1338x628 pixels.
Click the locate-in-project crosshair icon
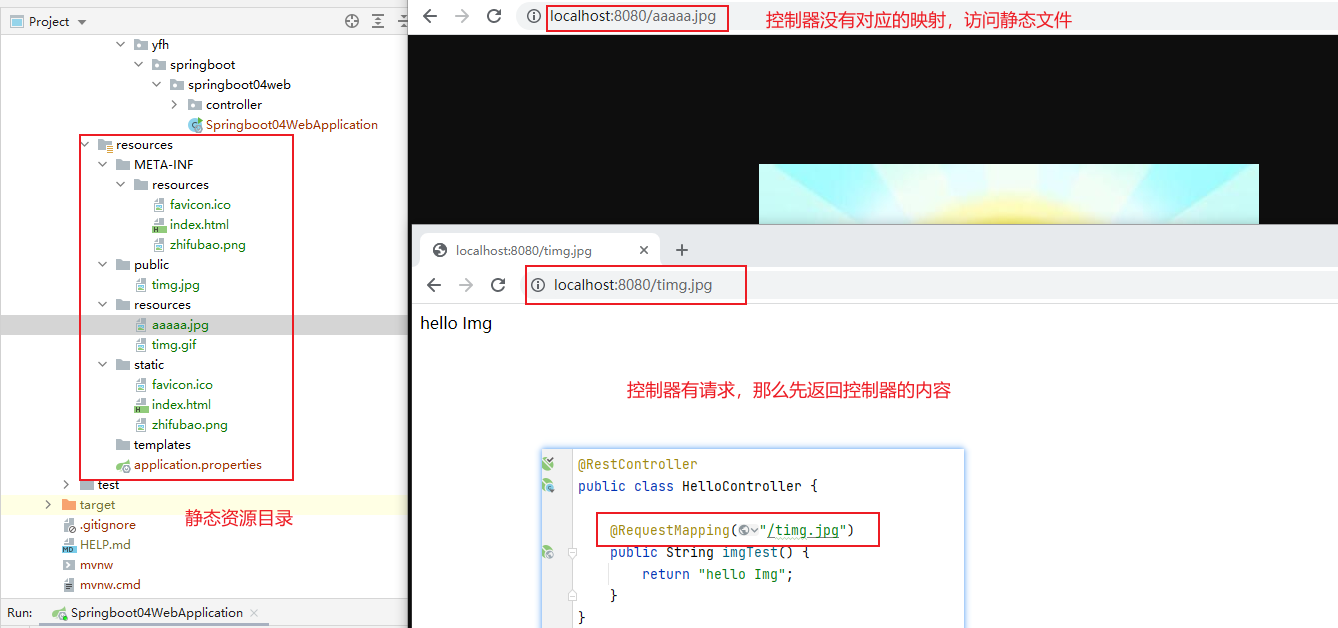[352, 21]
